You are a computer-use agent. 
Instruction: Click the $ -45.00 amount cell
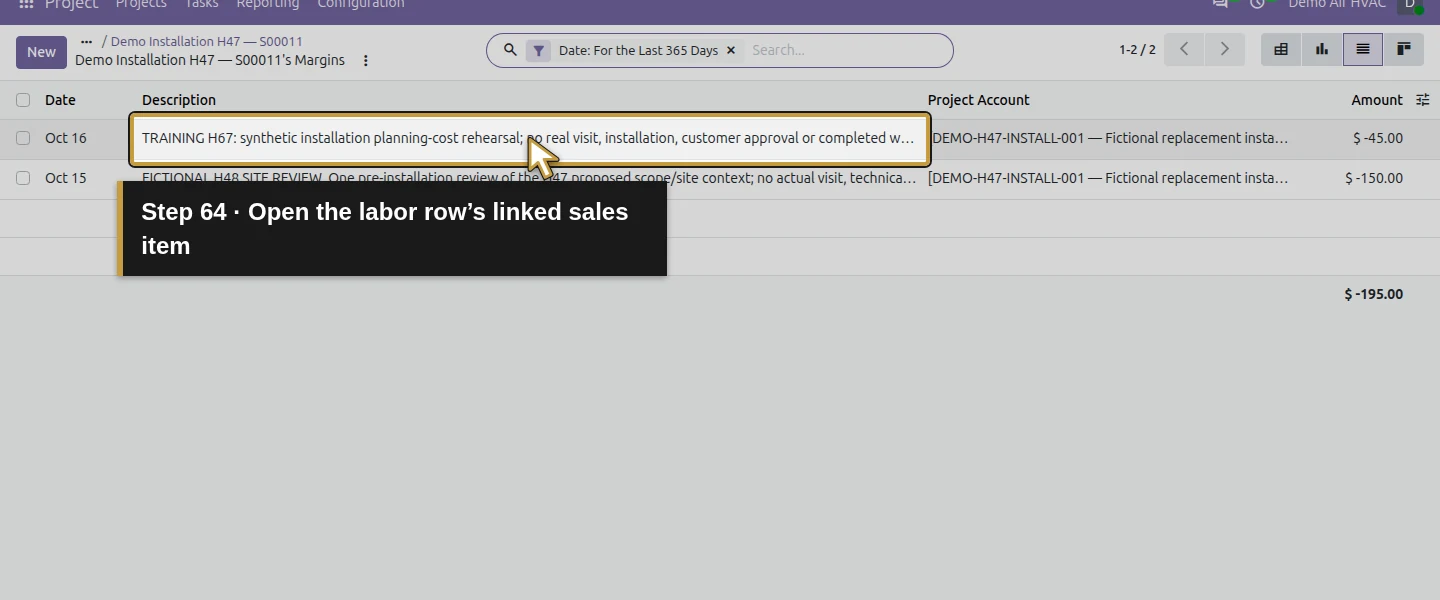point(1378,138)
